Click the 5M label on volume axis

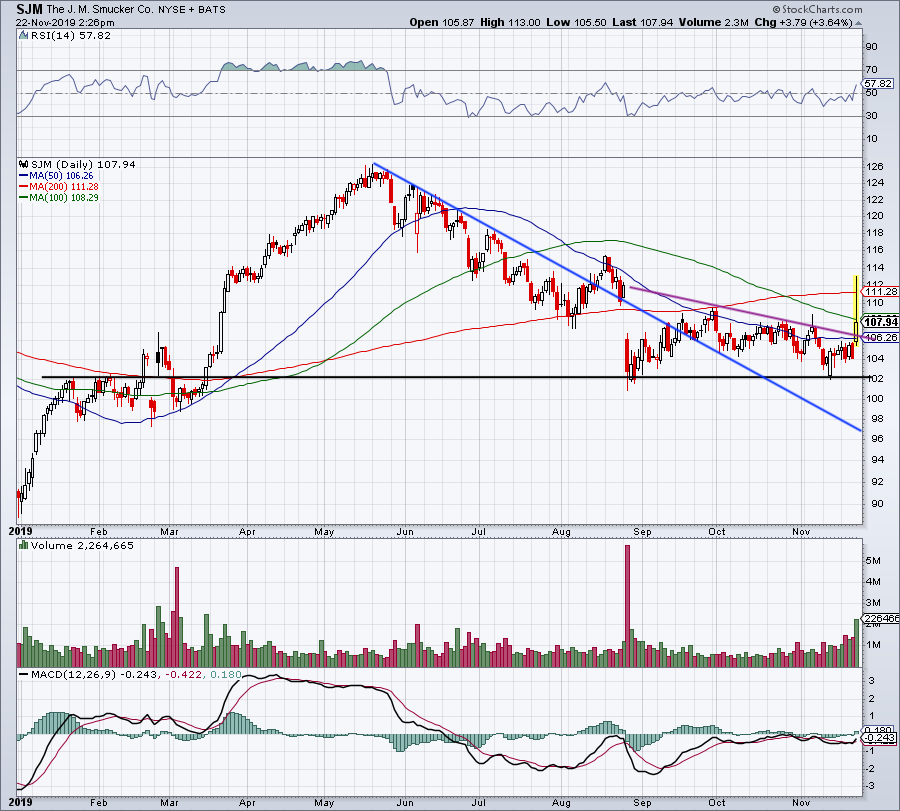coord(873,560)
